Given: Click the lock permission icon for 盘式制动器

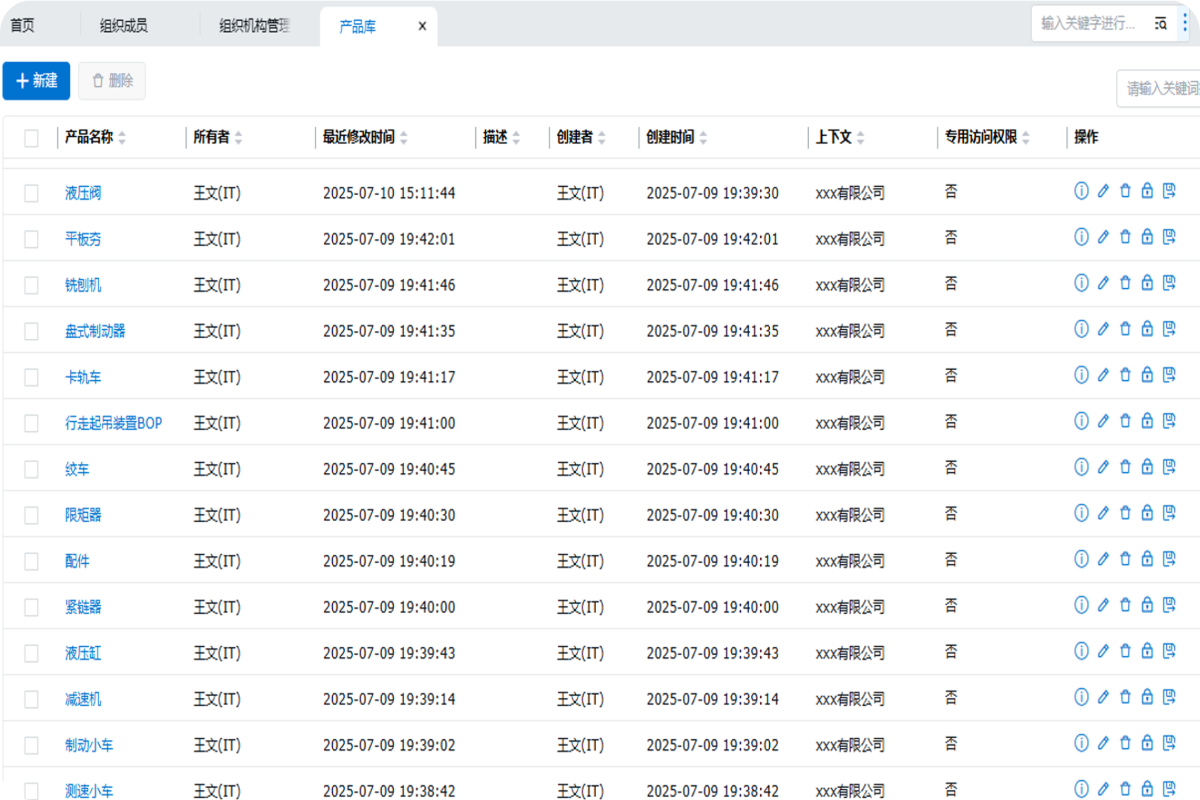Looking at the screenshot, I should point(1147,329).
